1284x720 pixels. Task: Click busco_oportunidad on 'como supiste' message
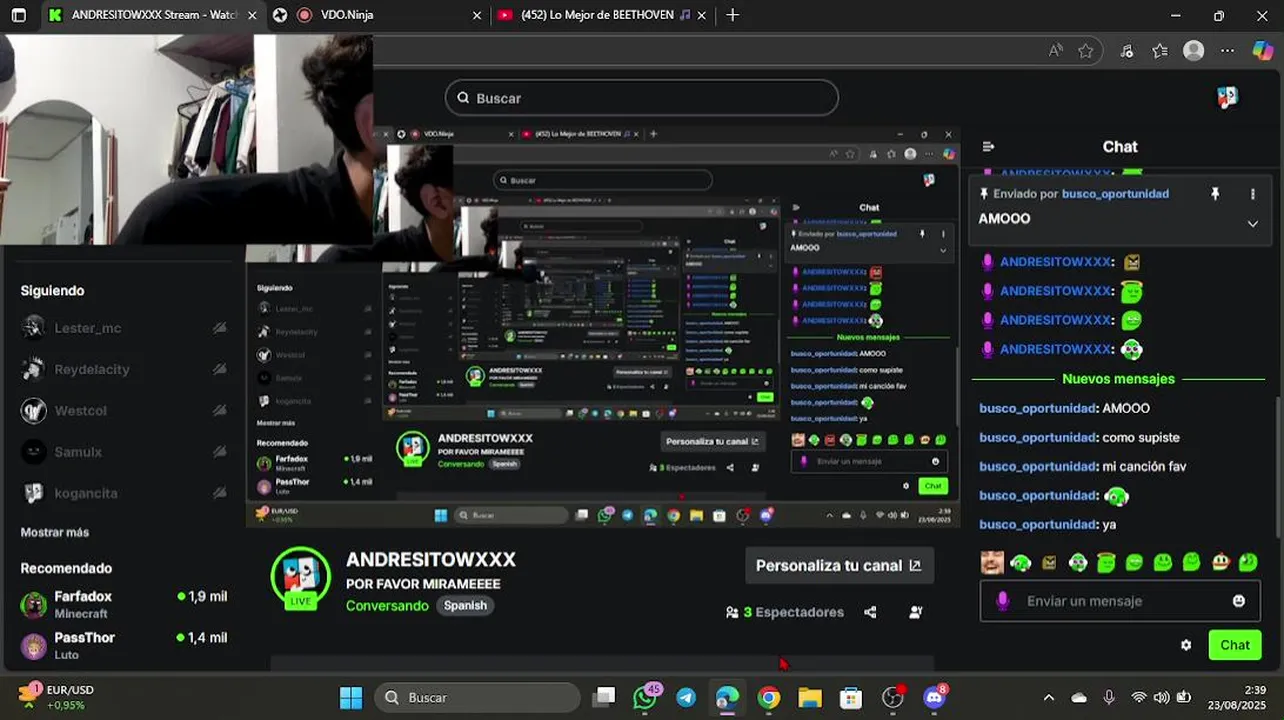(1039, 437)
